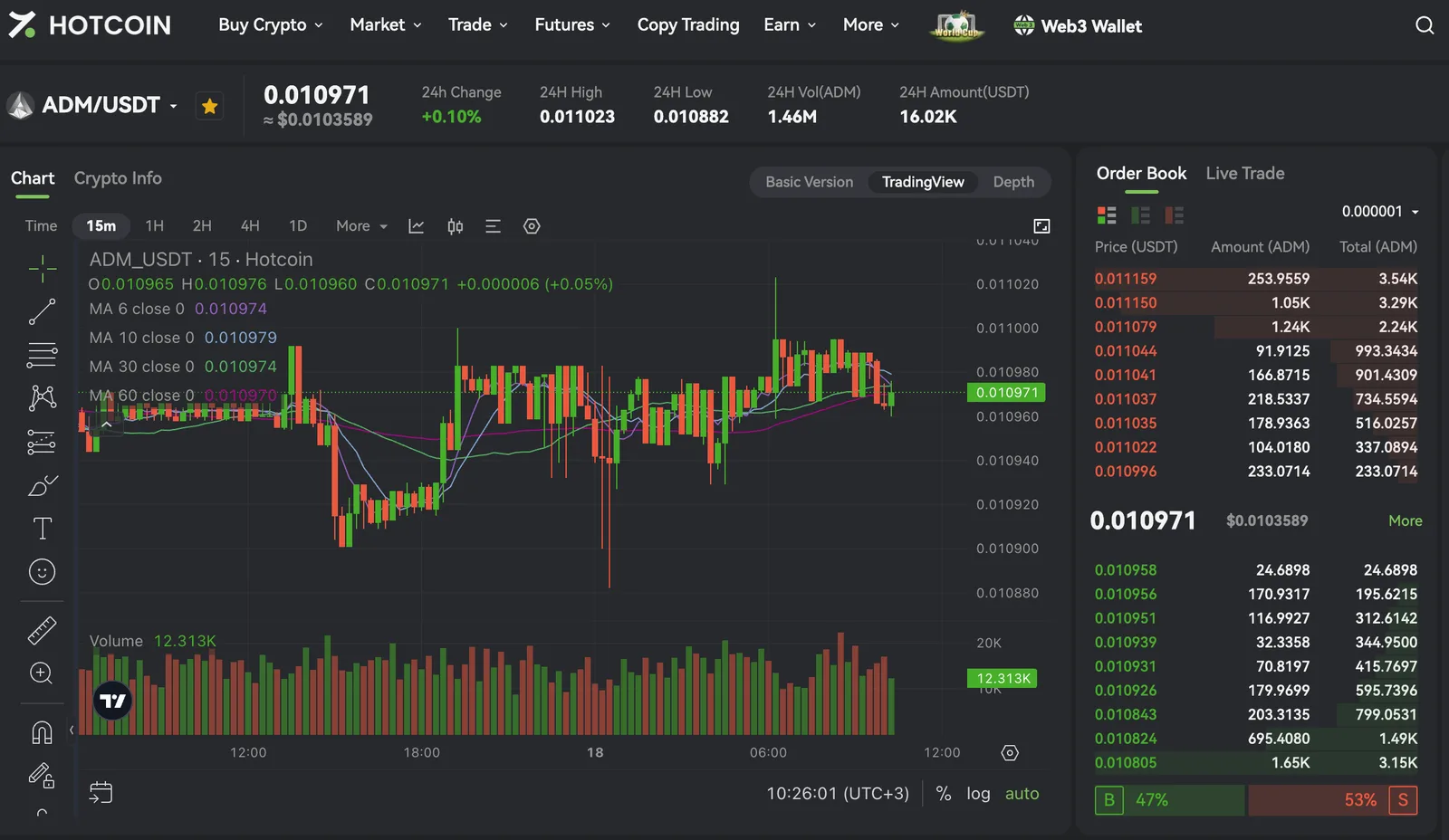The height and width of the screenshot is (840, 1449).
Task: Open Web3 Wallet link
Action: click(1078, 26)
